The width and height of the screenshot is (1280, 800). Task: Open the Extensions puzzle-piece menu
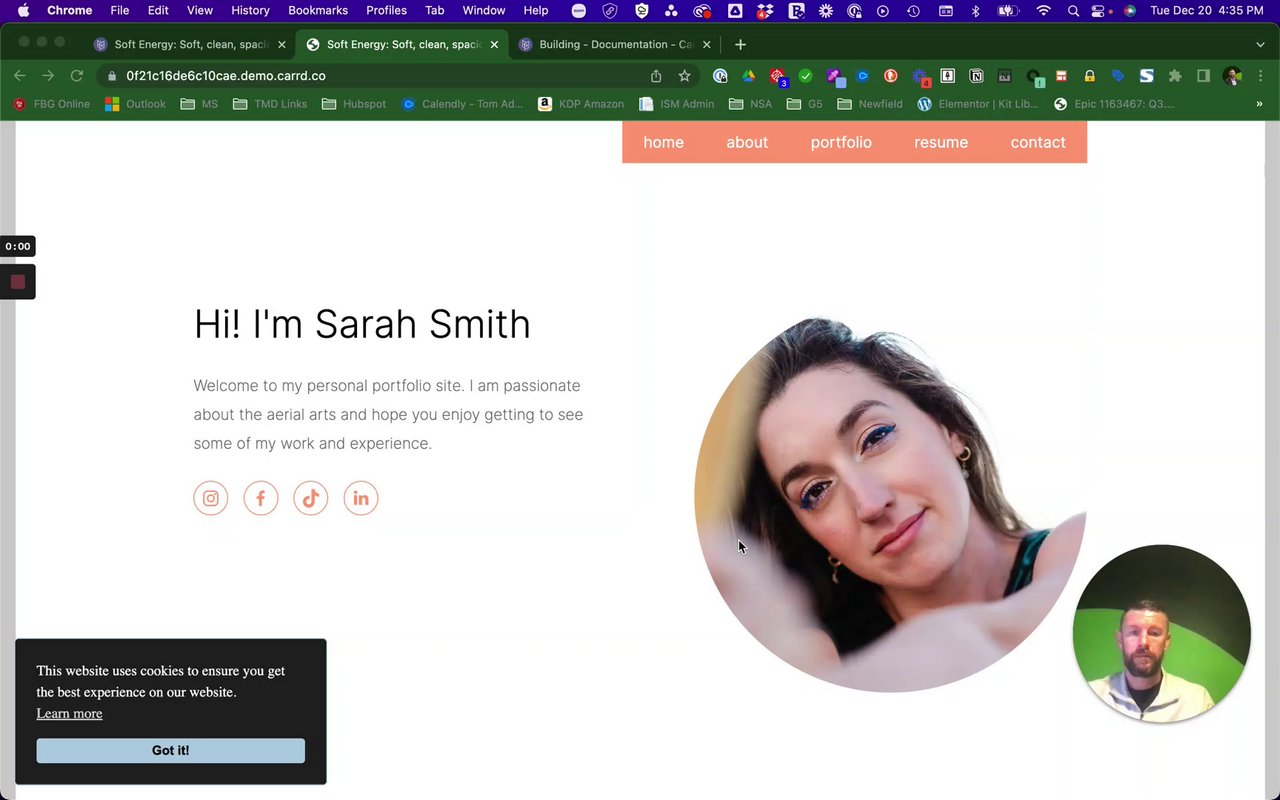pyautogui.click(x=1175, y=76)
